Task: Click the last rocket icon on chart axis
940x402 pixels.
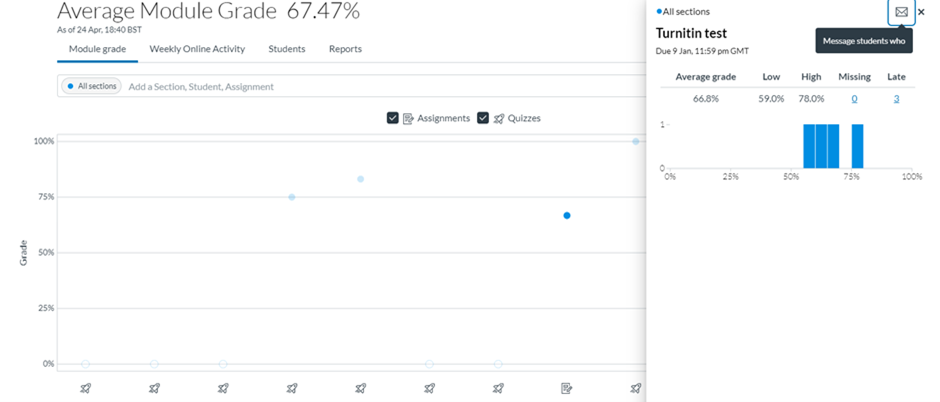Action: (x=635, y=388)
